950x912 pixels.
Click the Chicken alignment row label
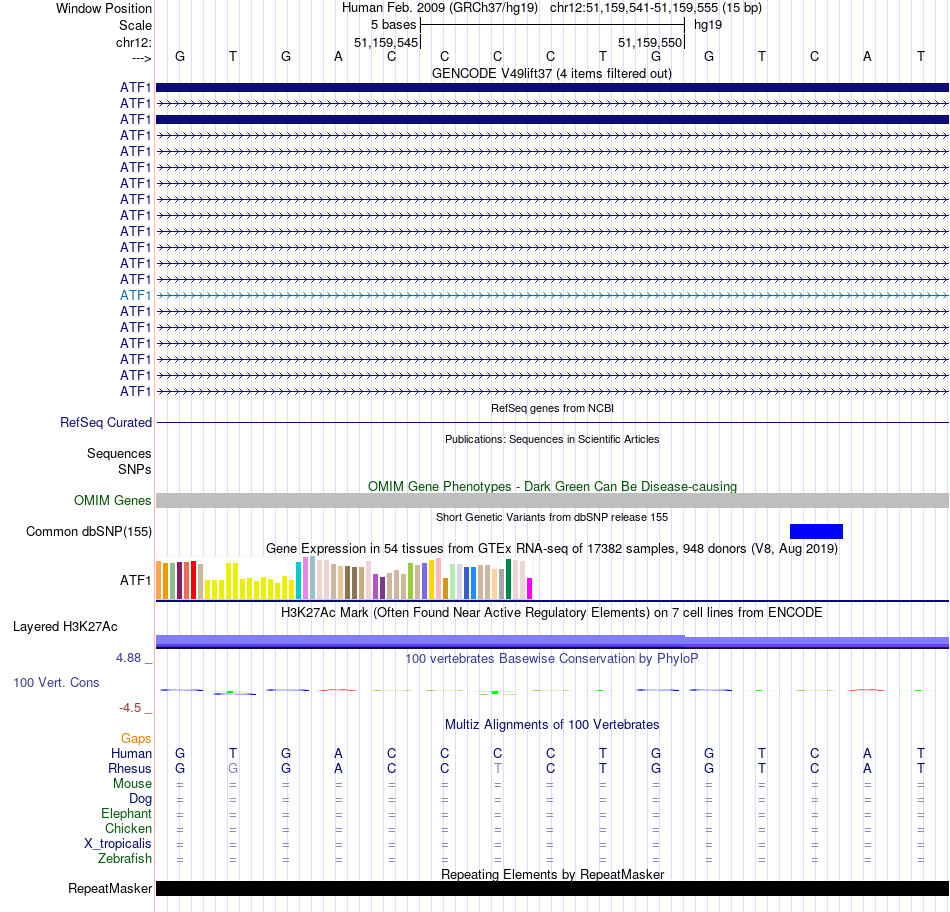[128, 828]
